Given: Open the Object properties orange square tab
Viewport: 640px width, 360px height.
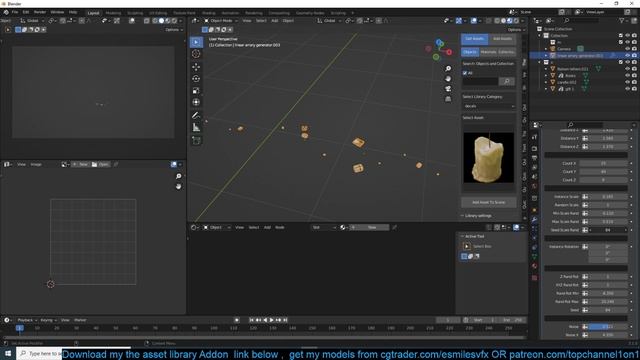Looking at the screenshot, I should [x=534, y=209].
